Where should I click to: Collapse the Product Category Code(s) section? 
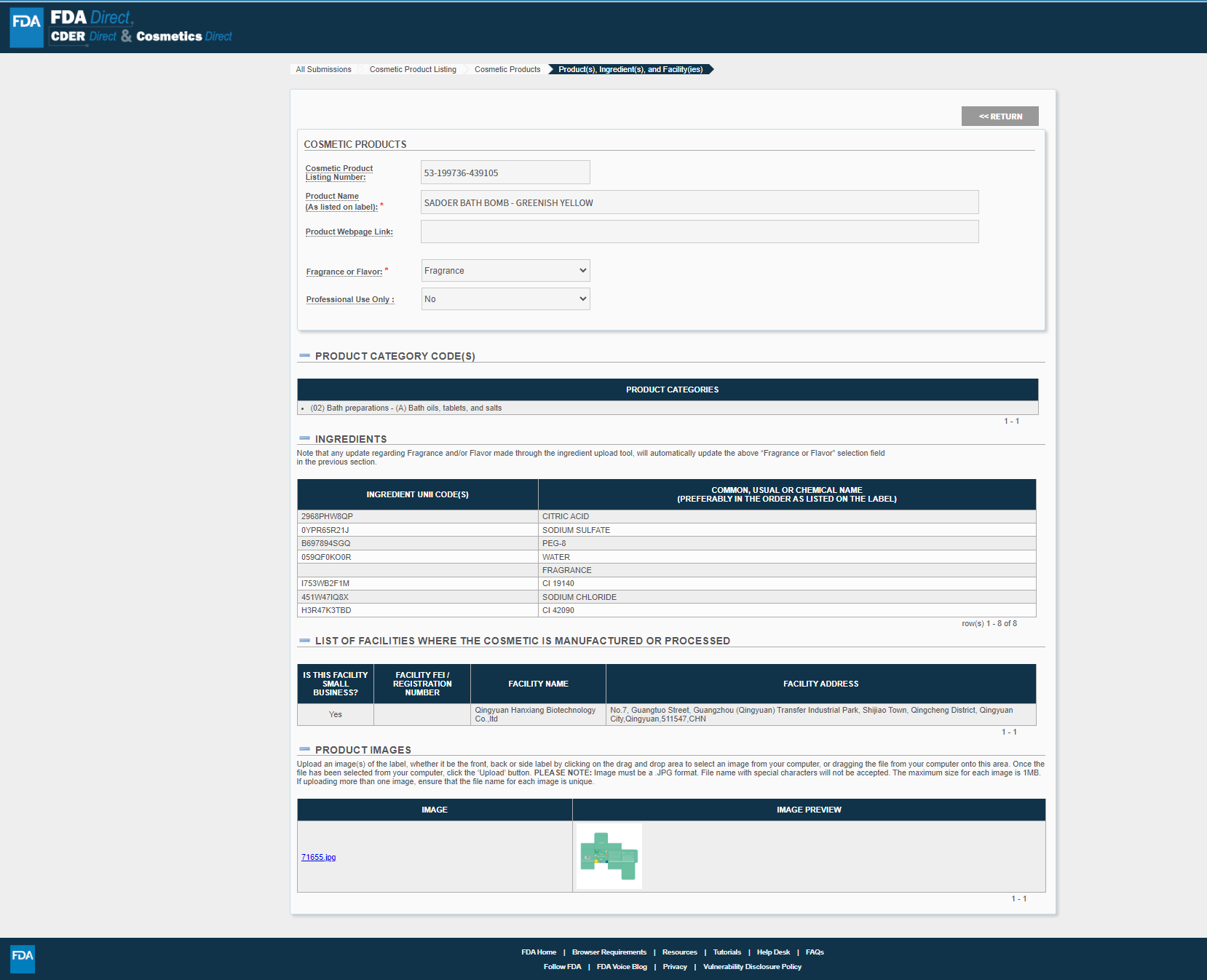coord(304,356)
